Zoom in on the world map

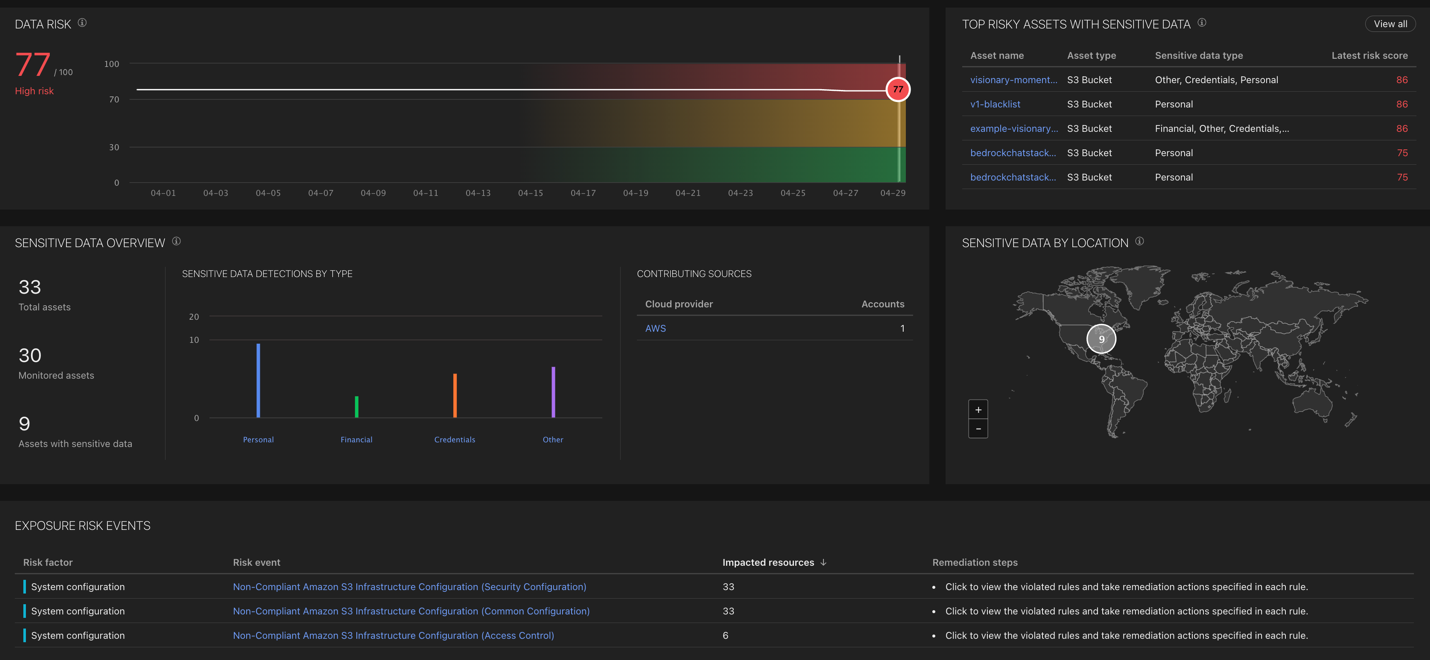(x=978, y=410)
